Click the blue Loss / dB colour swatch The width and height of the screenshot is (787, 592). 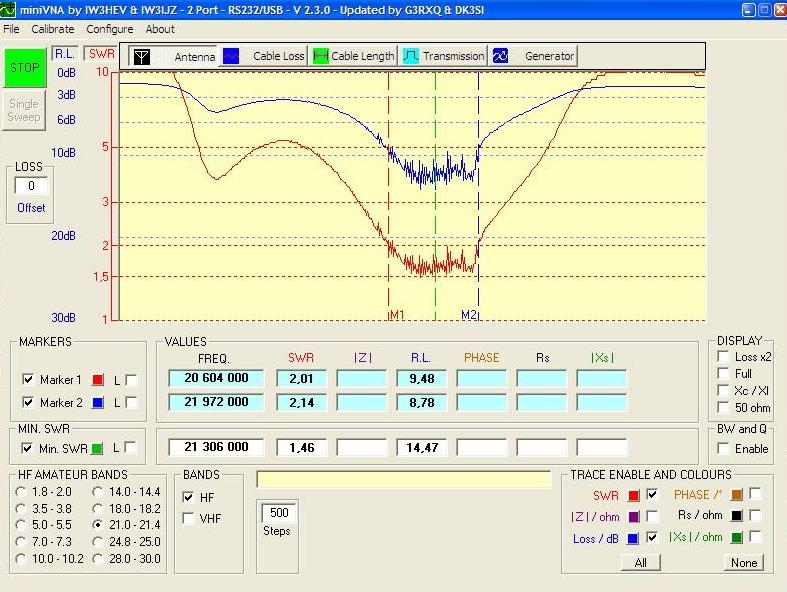(633, 538)
